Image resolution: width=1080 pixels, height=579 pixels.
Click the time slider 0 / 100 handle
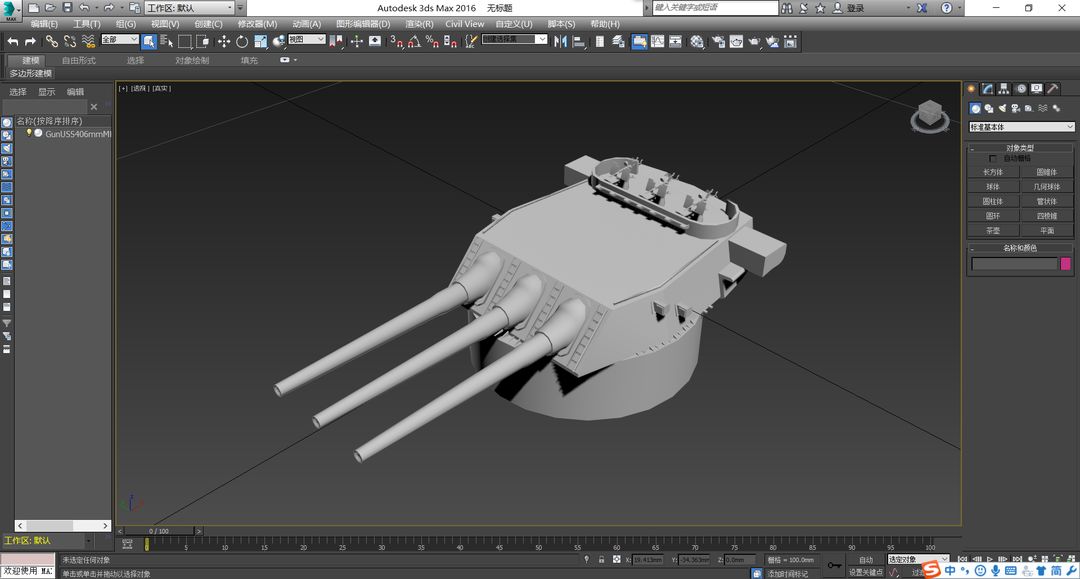pos(159,531)
